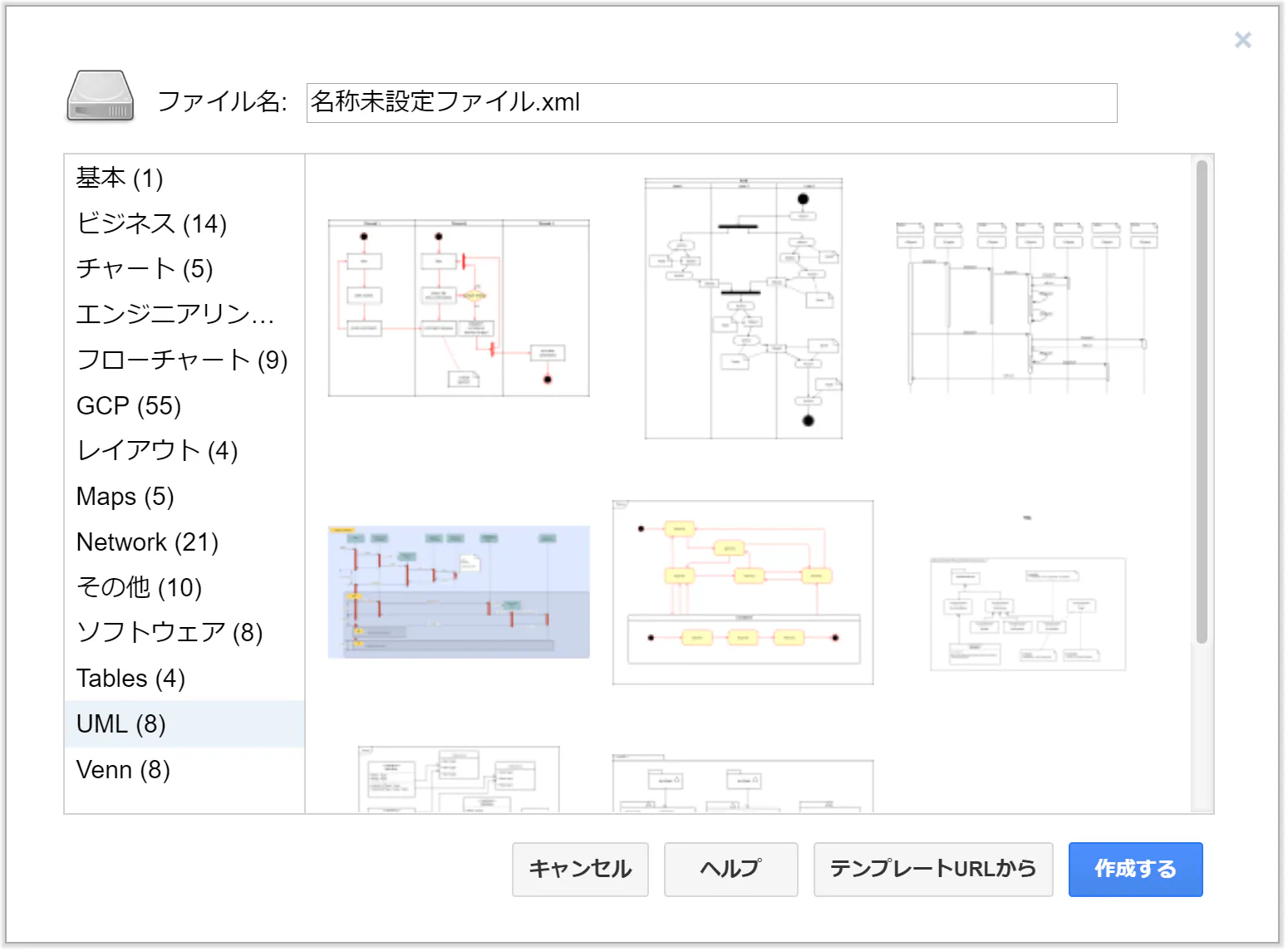1288x951 pixels.
Task: Choose the エンジニアリン... category
Action: click(184, 314)
